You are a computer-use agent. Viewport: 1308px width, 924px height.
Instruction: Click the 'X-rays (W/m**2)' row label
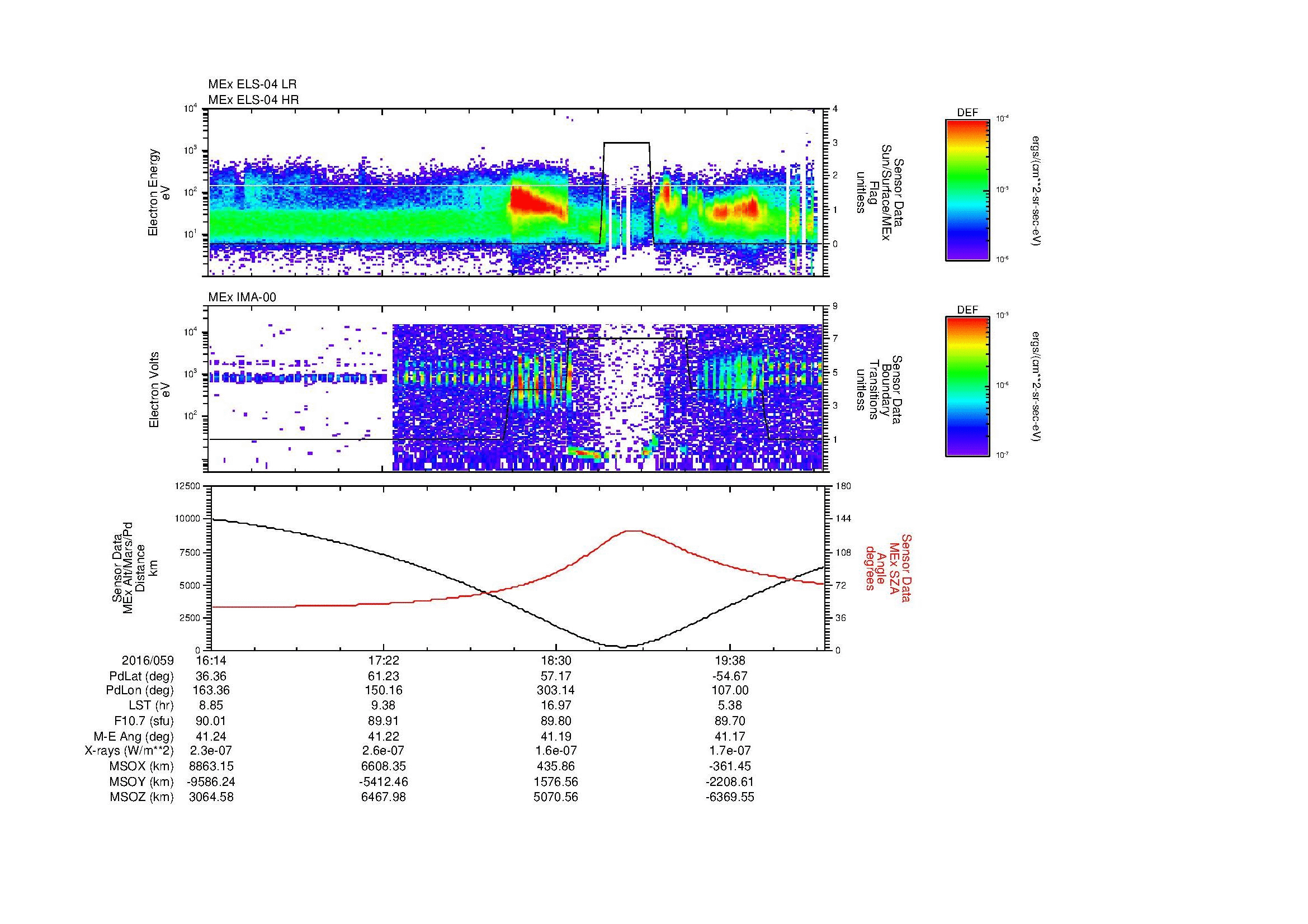(x=129, y=751)
